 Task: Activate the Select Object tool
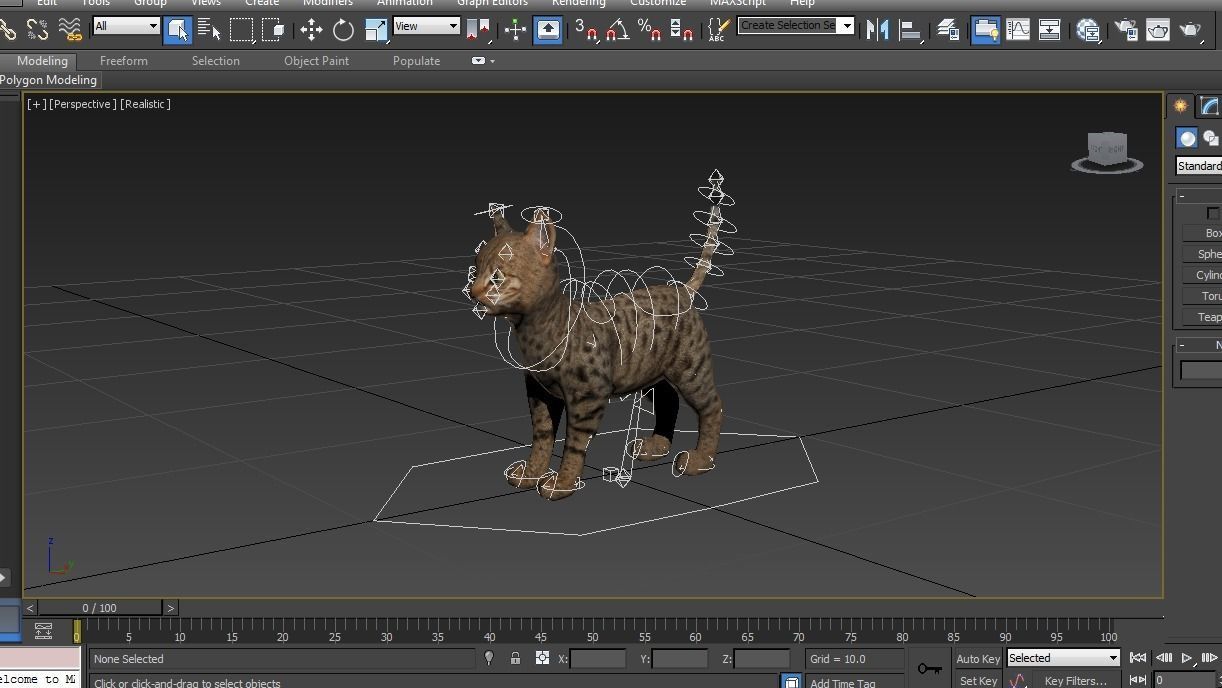178,30
